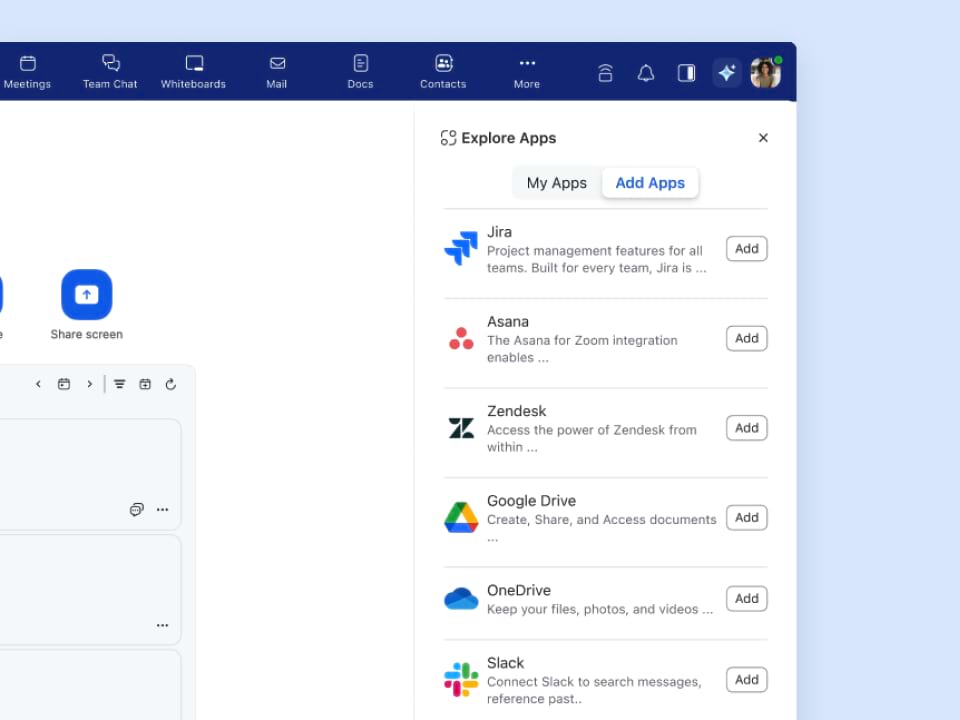Toggle the side panel layout icon

pyautogui.click(x=686, y=72)
